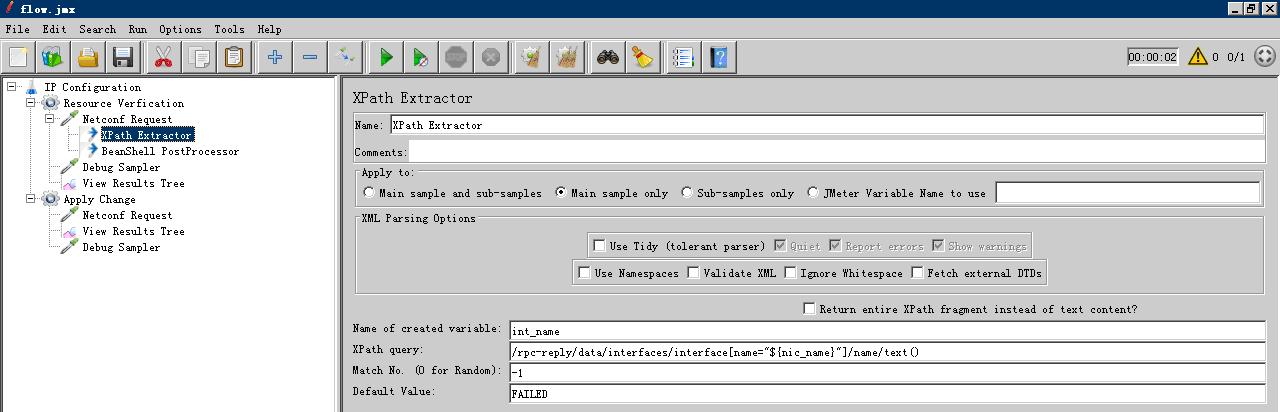Cut selection with the scissors icon

click(x=164, y=57)
